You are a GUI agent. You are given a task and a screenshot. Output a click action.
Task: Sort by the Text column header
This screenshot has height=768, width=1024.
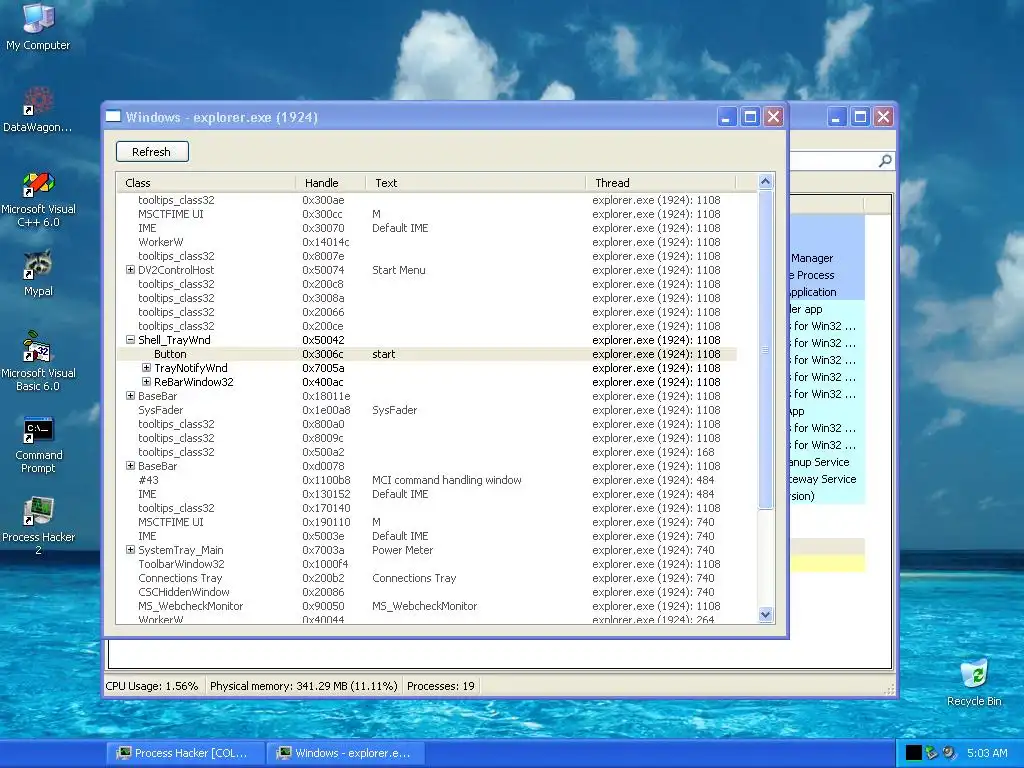tap(475, 183)
